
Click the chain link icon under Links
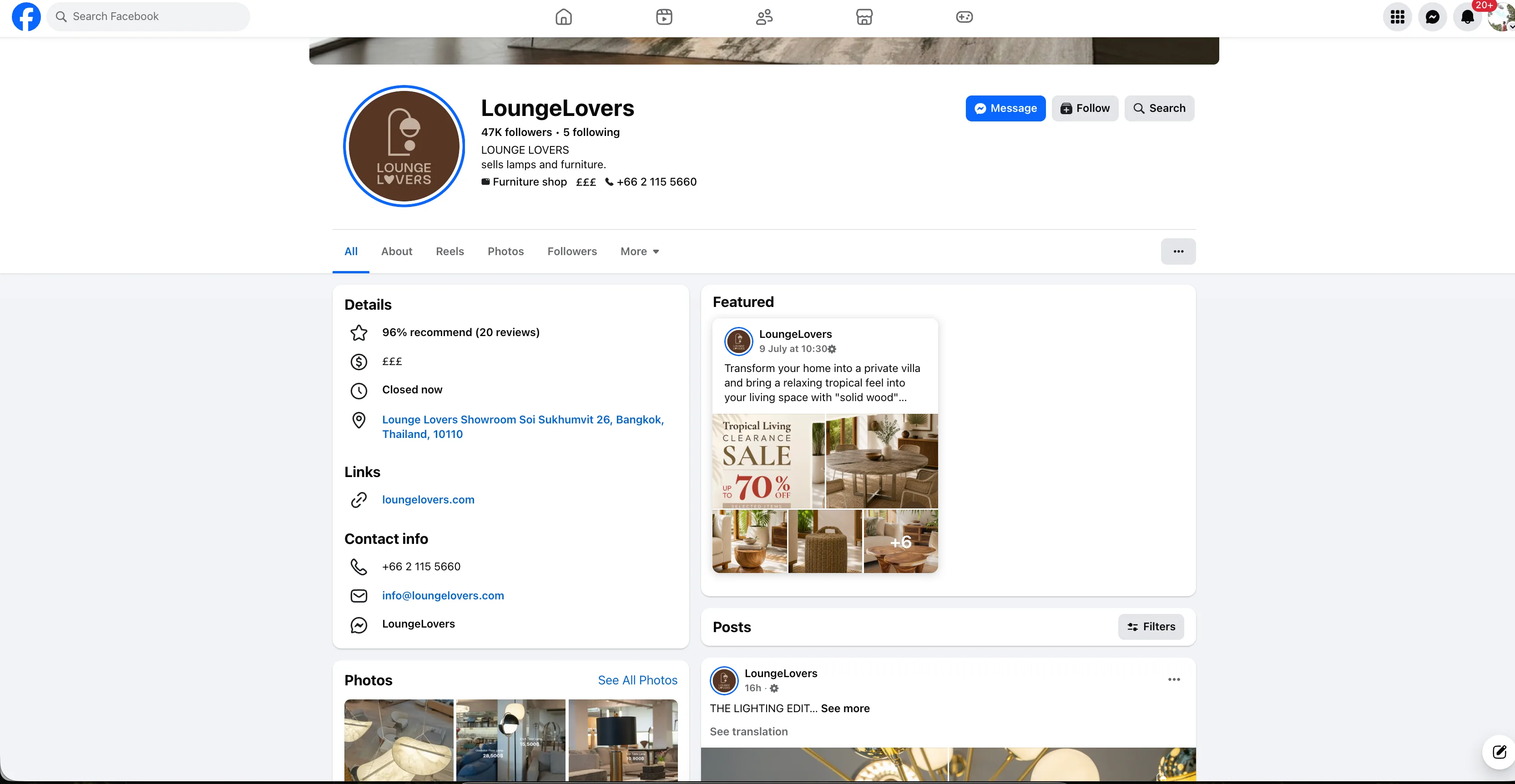359,500
